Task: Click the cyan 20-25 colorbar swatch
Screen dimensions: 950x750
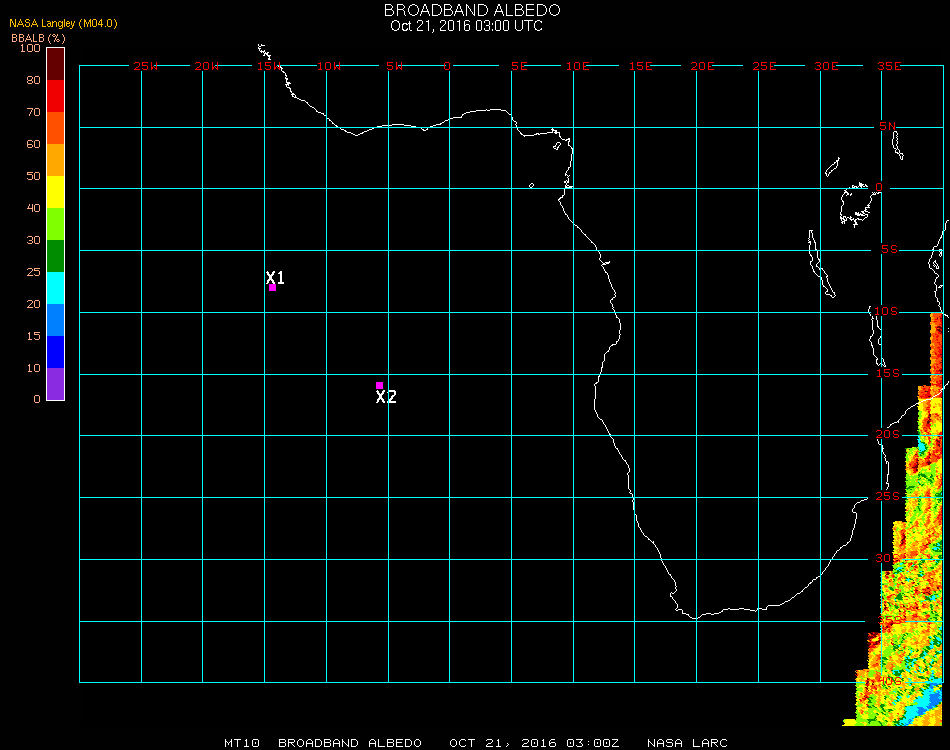Action: (x=55, y=288)
